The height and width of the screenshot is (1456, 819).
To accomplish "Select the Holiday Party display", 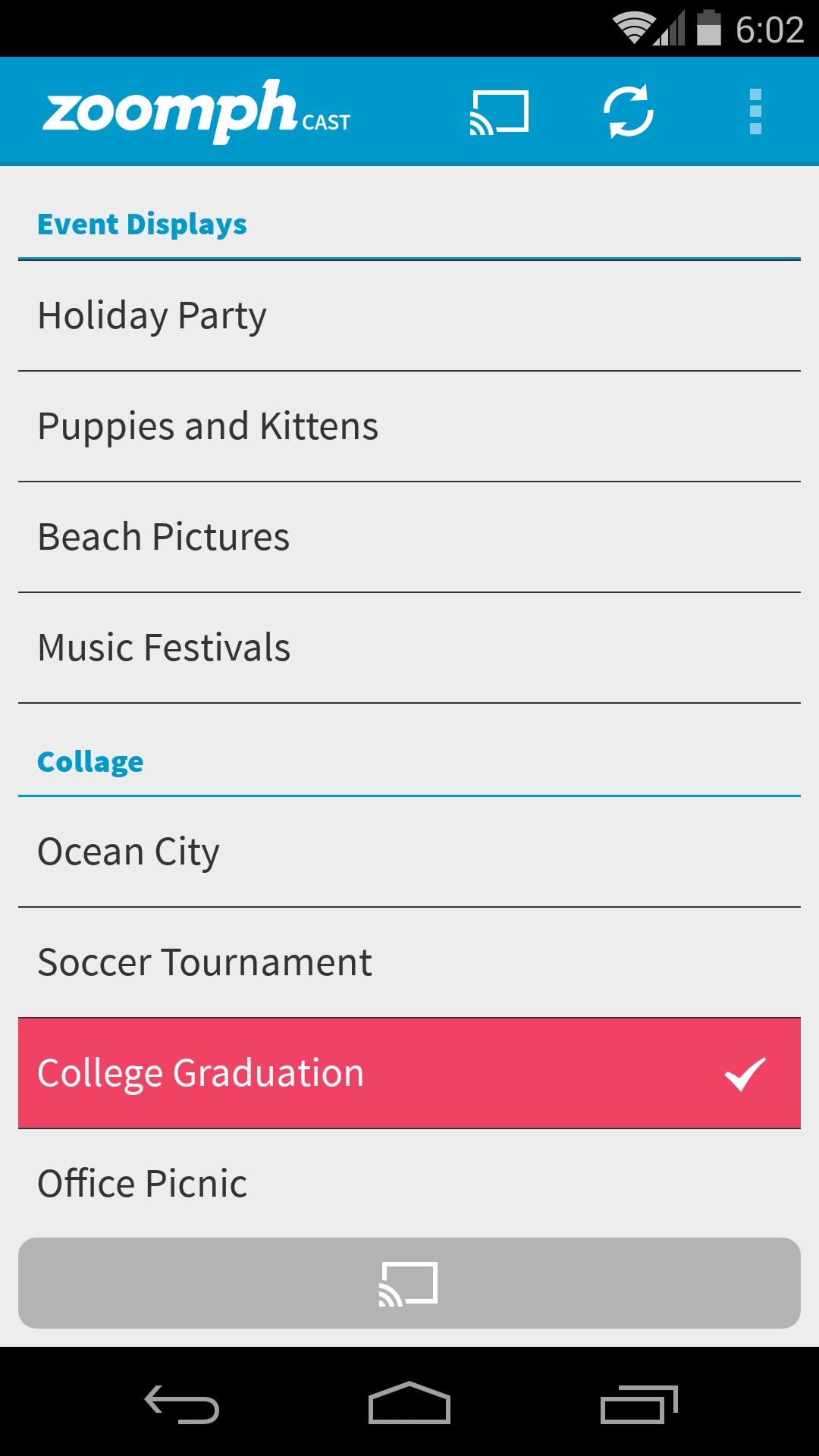I will point(409,315).
